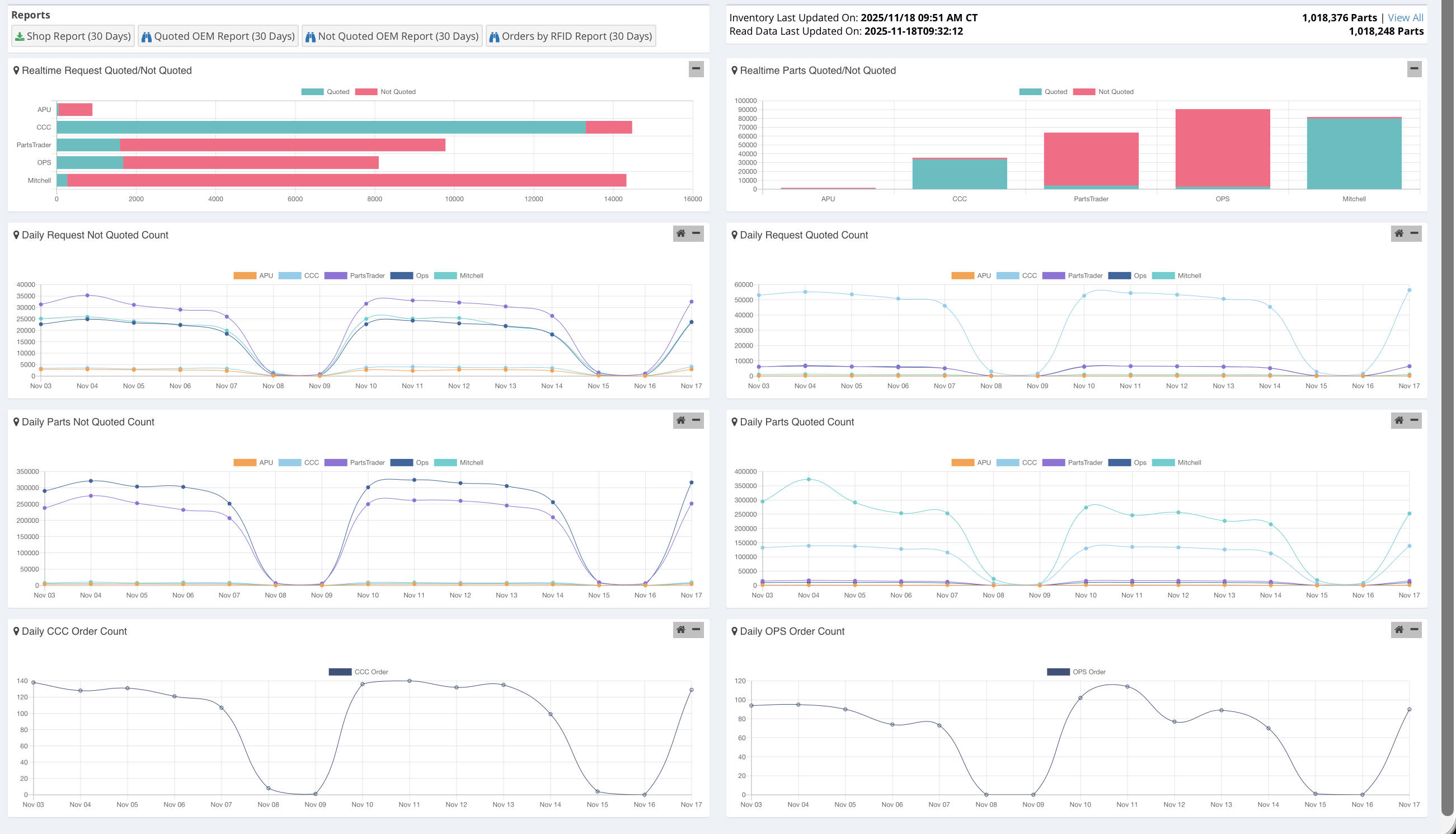1456x834 pixels.
Task: Click home icon on Daily Parts Not Quoted Count
Action: [681, 420]
